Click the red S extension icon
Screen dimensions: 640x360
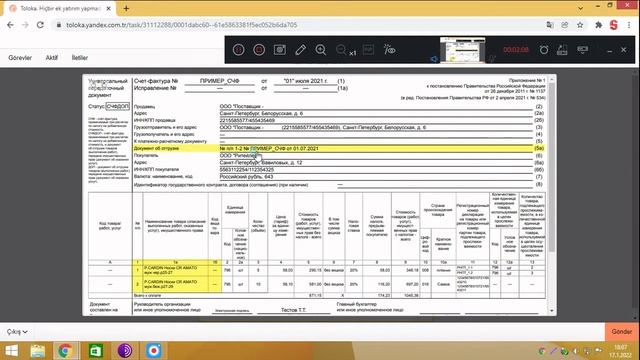pyautogui.click(x=613, y=25)
